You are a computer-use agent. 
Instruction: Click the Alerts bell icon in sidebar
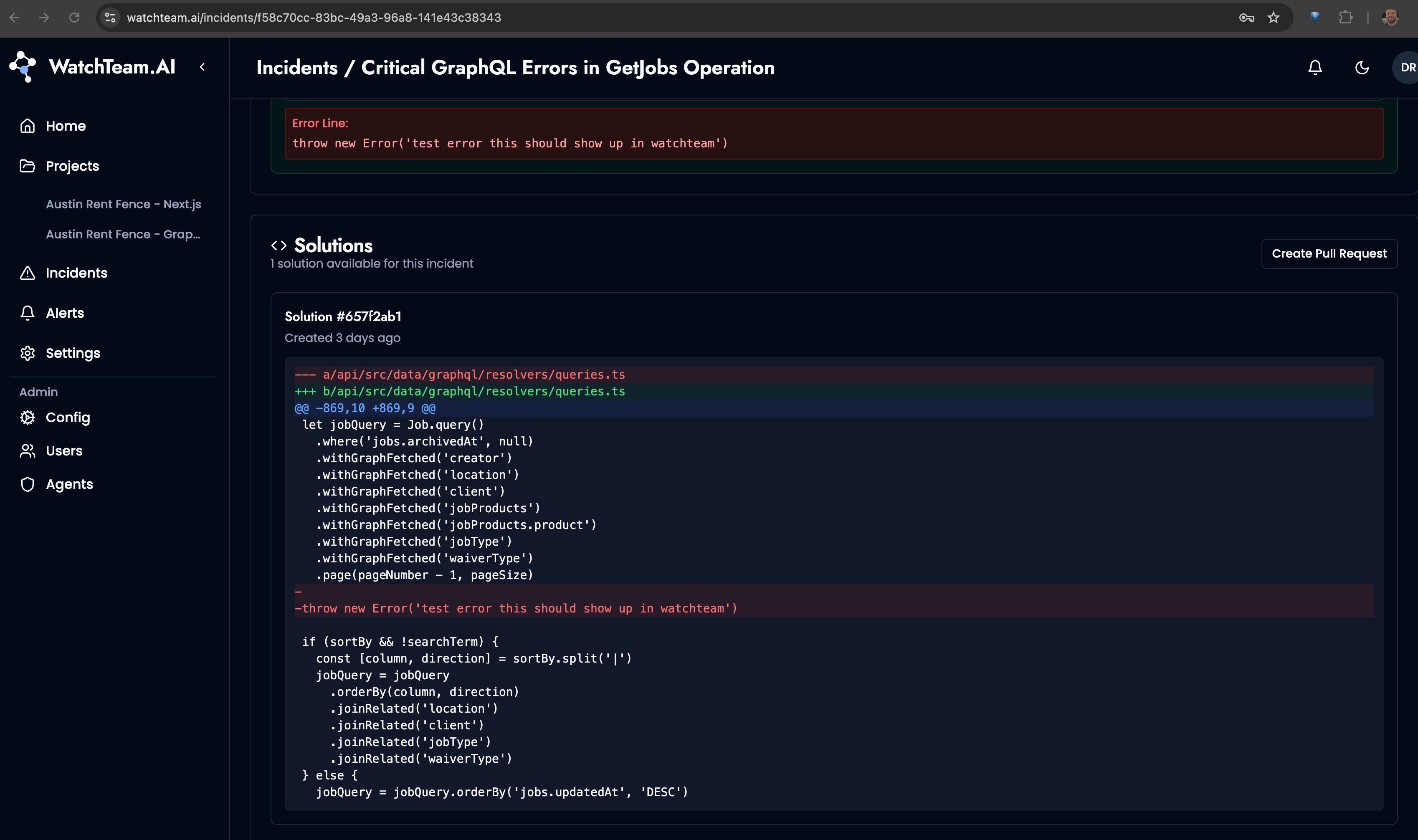pyautogui.click(x=27, y=313)
